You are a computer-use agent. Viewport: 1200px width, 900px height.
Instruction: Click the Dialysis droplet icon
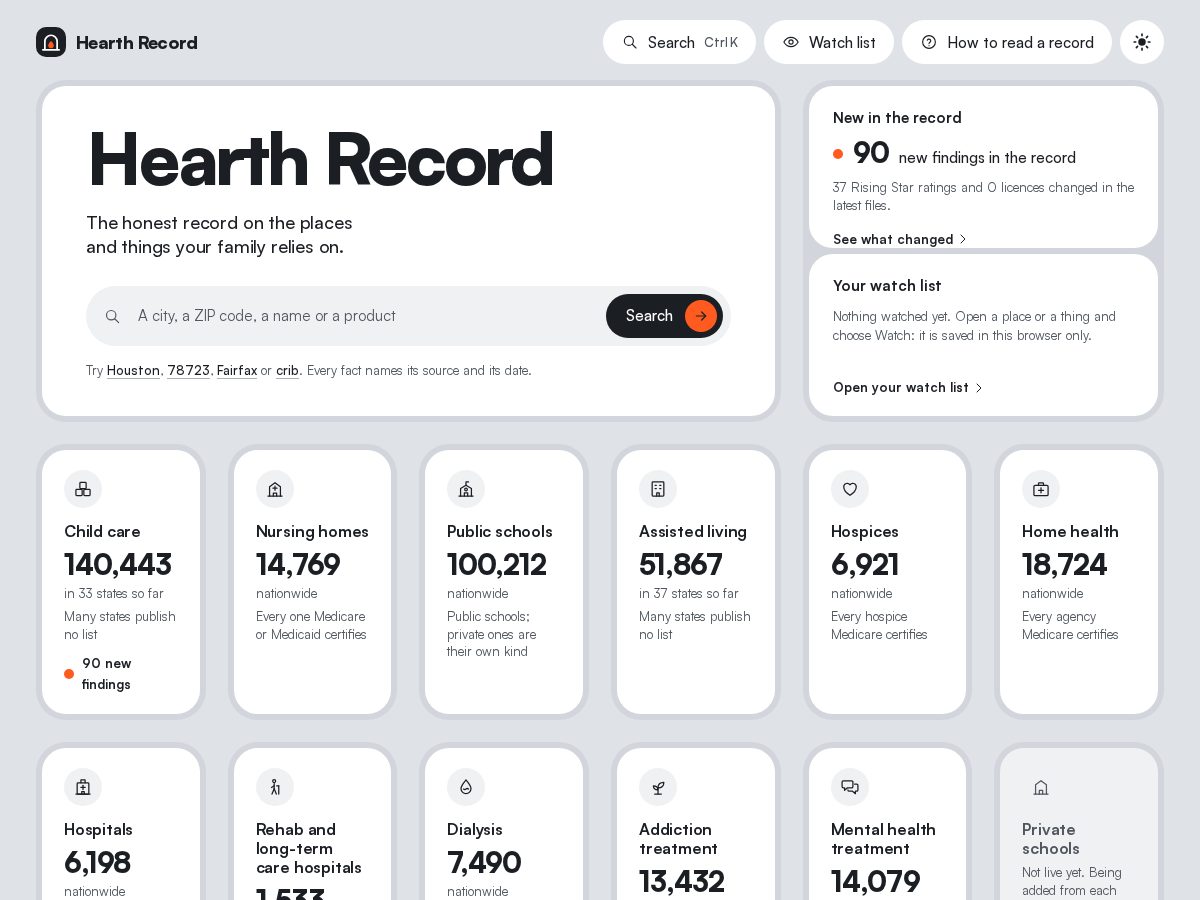point(466,787)
